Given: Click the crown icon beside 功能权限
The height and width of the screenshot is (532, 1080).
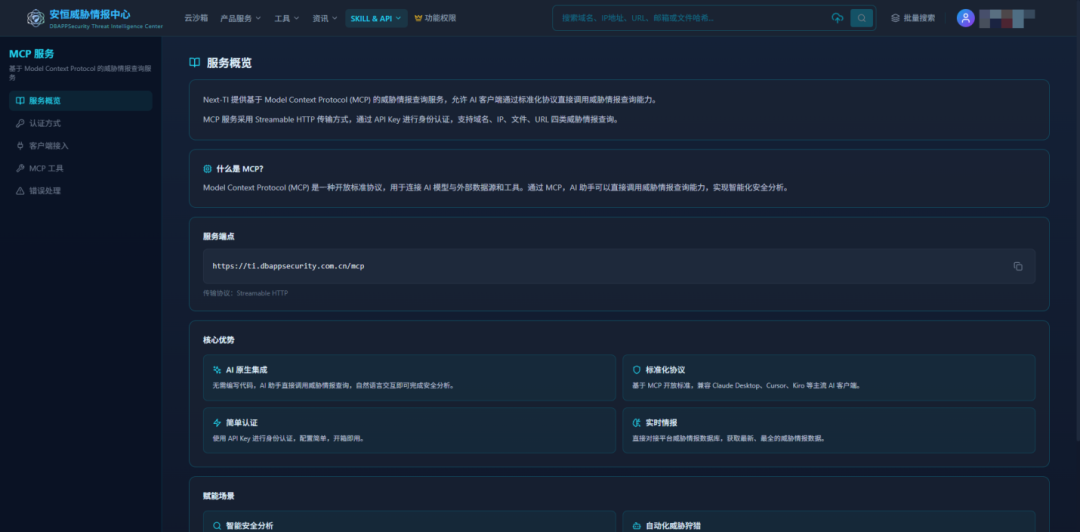Looking at the screenshot, I should click(418, 18).
